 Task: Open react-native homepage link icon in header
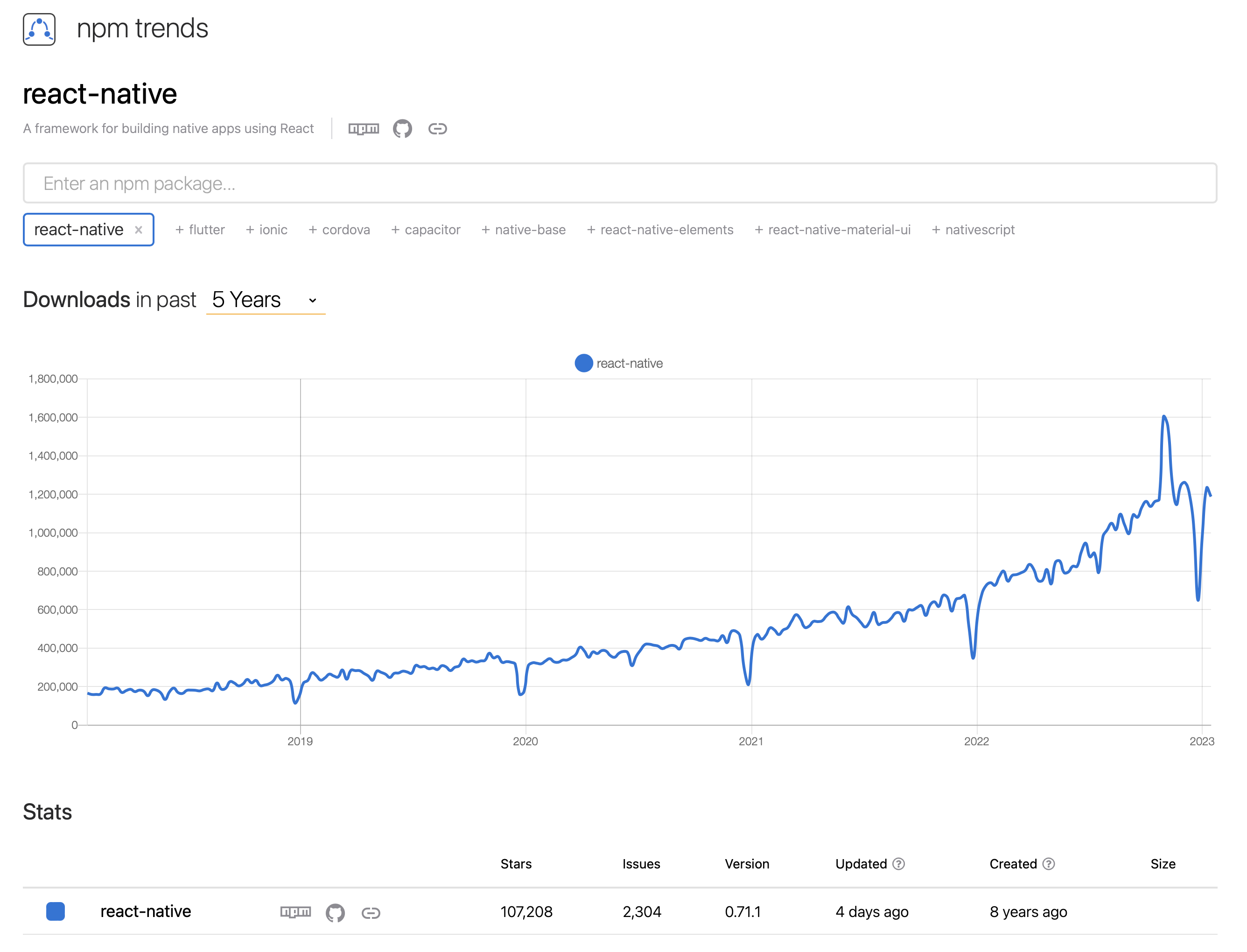[x=437, y=129]
